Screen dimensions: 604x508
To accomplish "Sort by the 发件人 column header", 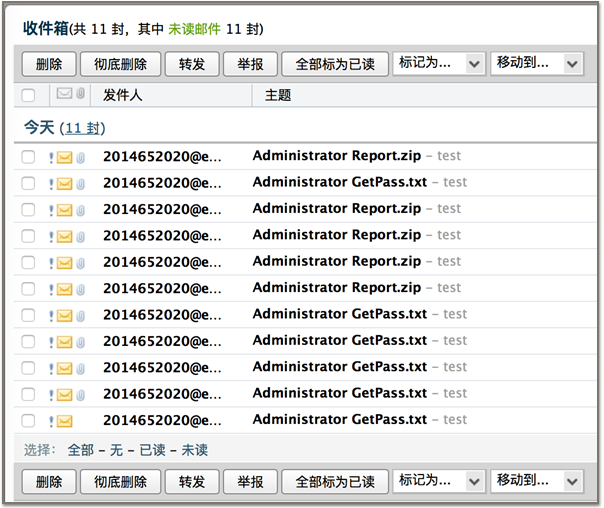I will 122,95.
